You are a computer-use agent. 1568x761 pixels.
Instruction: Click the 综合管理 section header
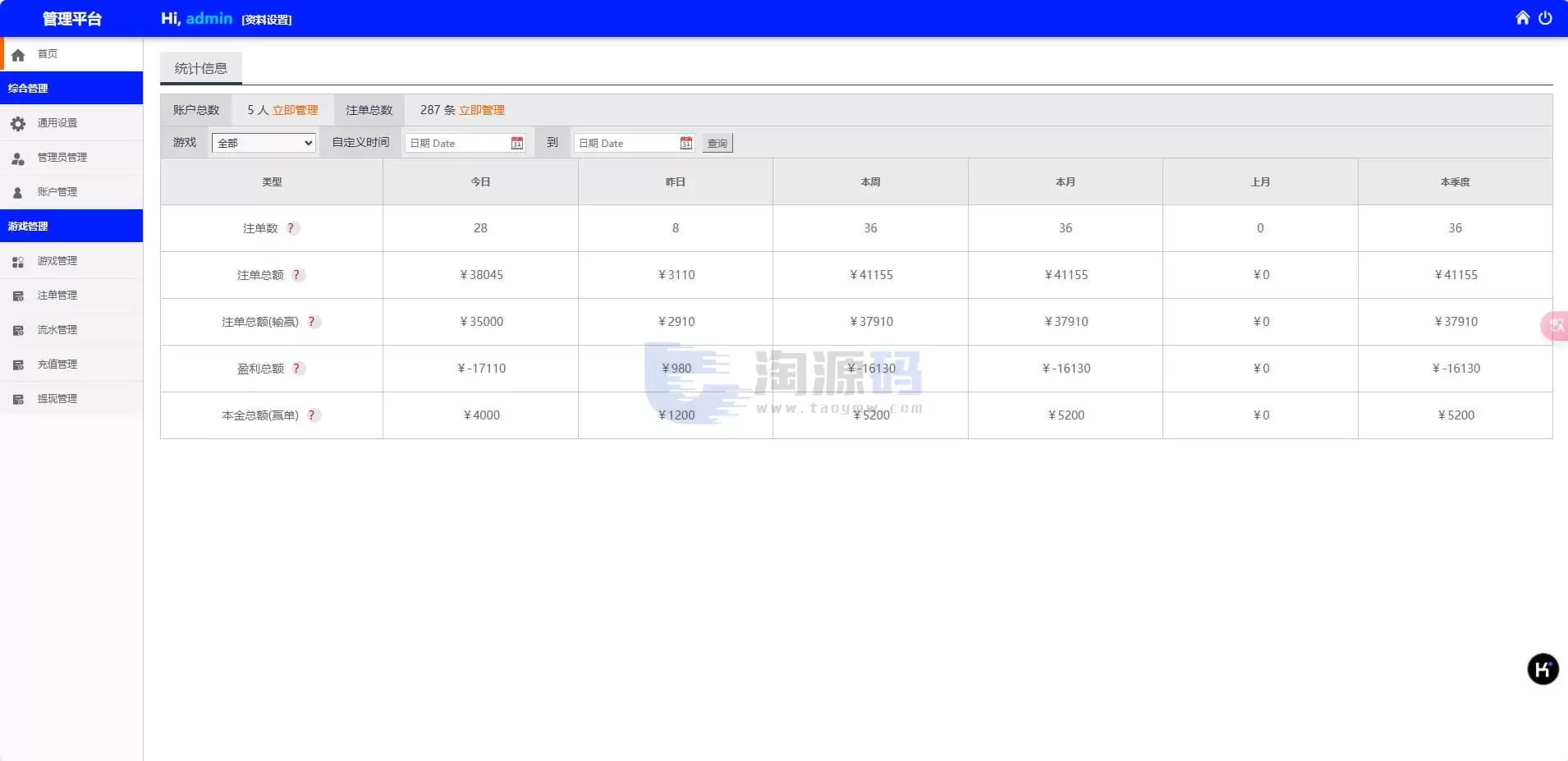(x=71, y=88)
